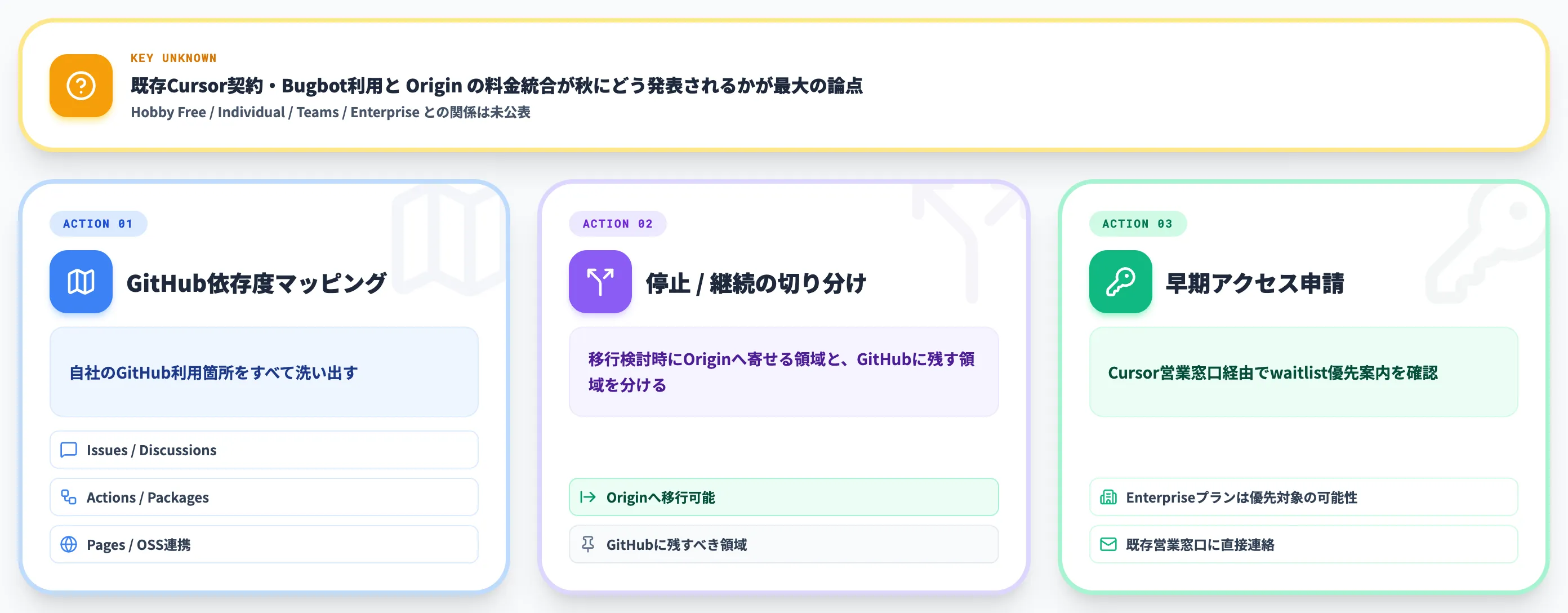Image resolution: width=1568 pixels, height=613 pixels.
Task: Open the Issues / Discussions row
Action: point(264,450)
